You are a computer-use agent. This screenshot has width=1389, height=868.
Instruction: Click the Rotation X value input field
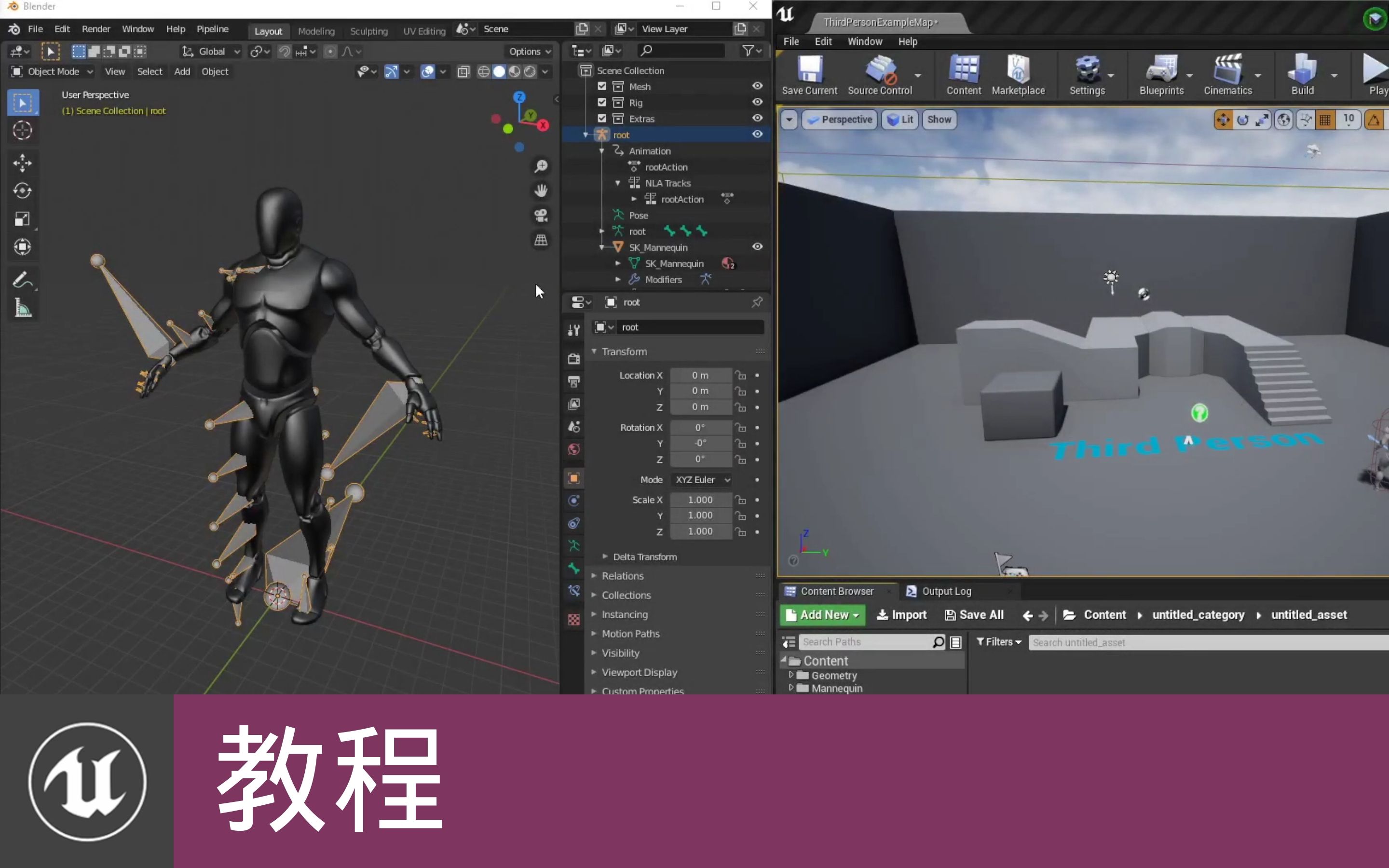click(700, 427)
